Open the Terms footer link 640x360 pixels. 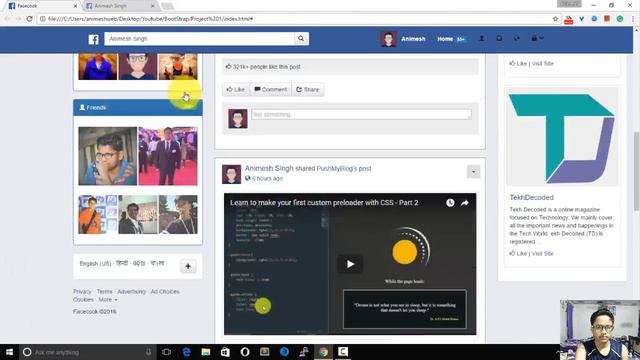(x=104, y=291)
